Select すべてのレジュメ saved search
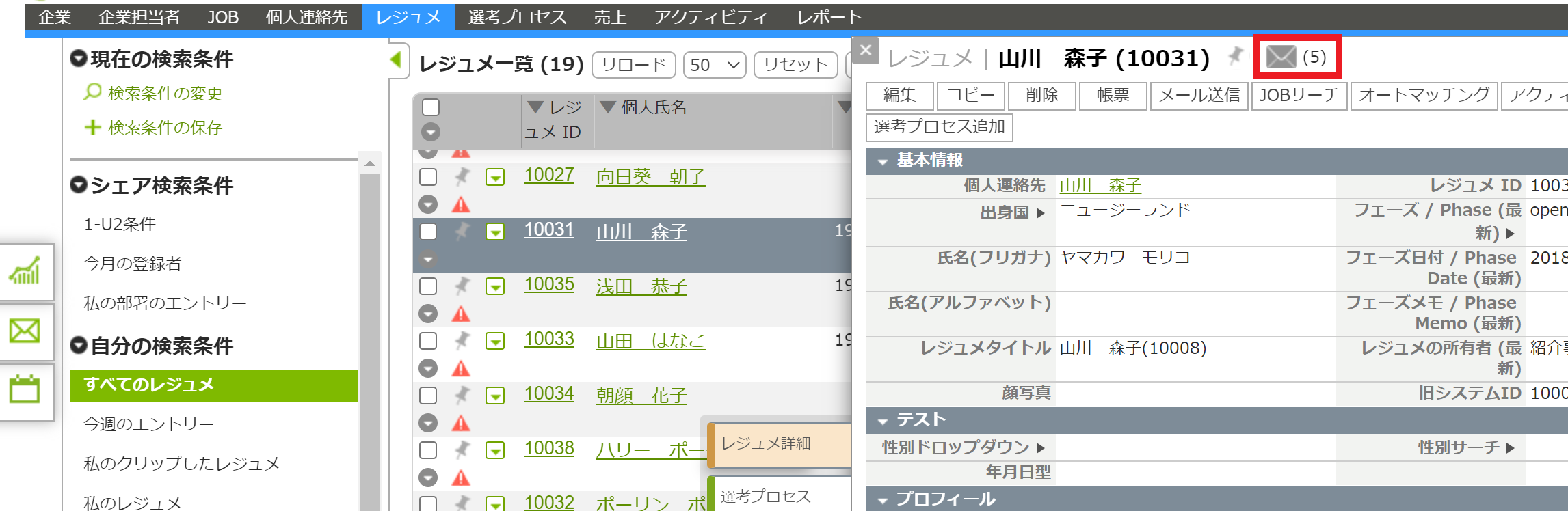The image size is (1568, 511). tap(214, 385)
